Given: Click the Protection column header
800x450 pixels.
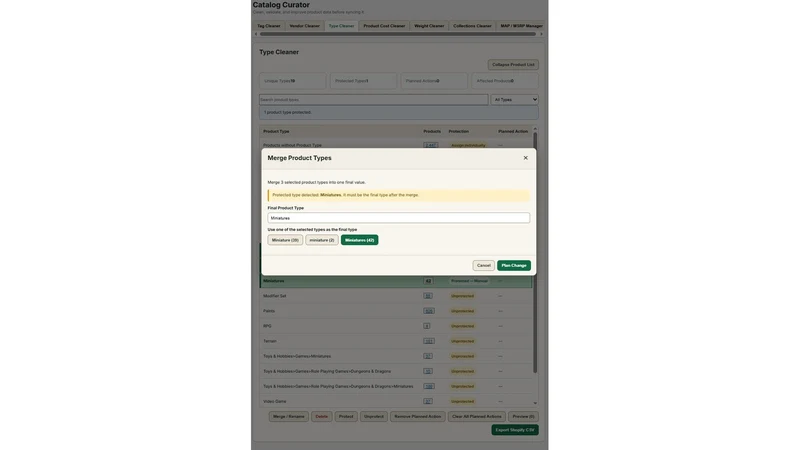Looking at the screenshot, I should pyautogui.click(x=458, y=131).
